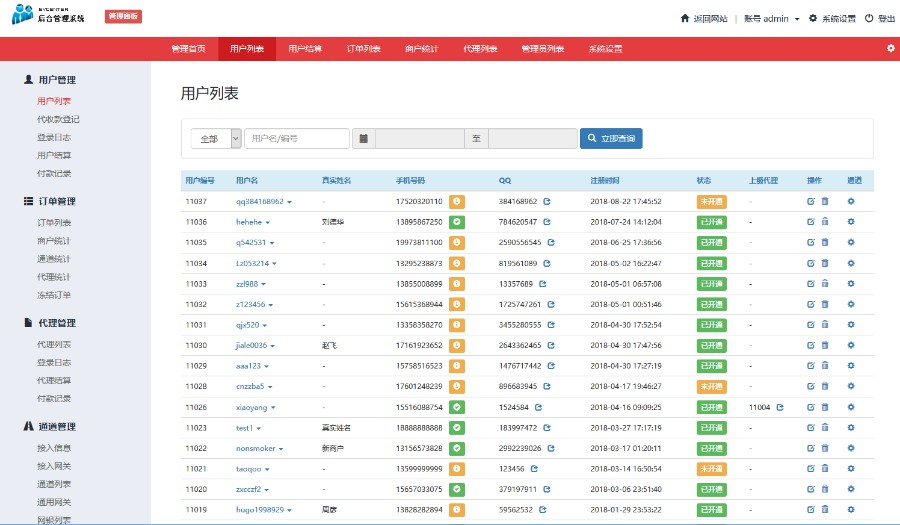Open the 订单列表 navigation tab
900x525 pixels.
pyautogui.click(x=363, y=49)
